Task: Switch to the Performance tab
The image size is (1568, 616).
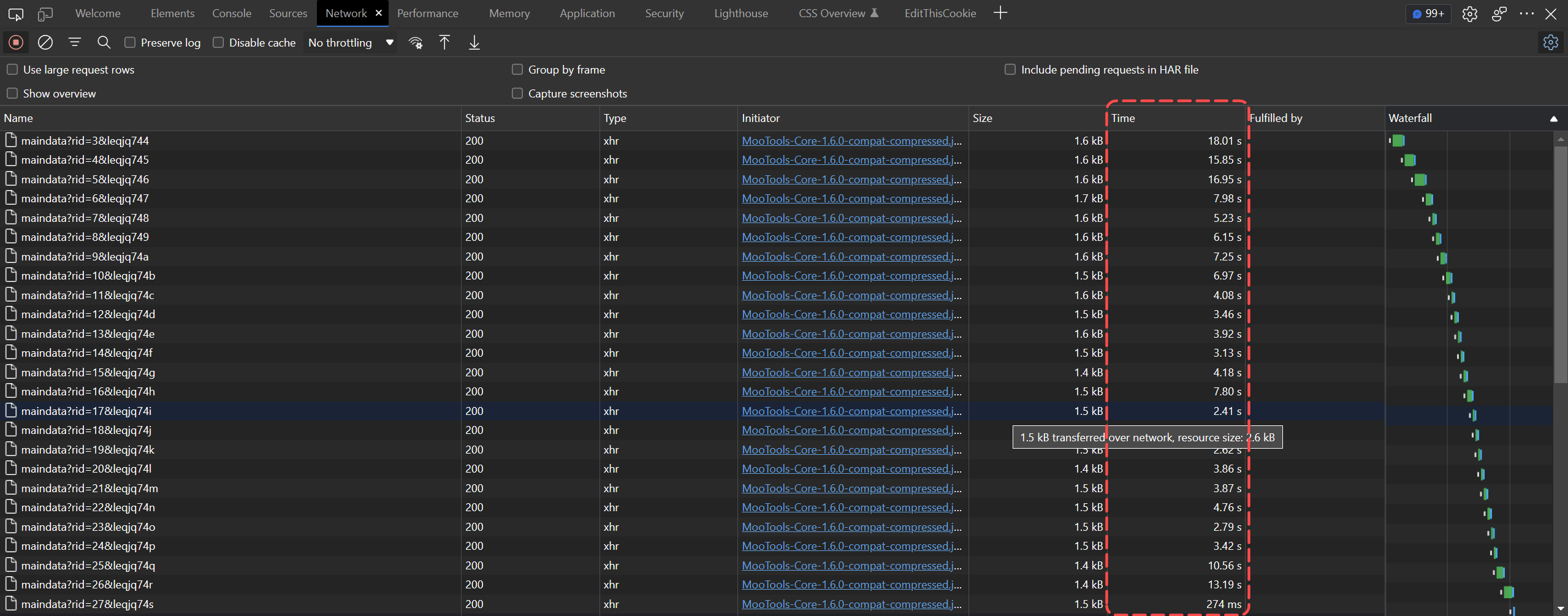Action: pos(427,13)
